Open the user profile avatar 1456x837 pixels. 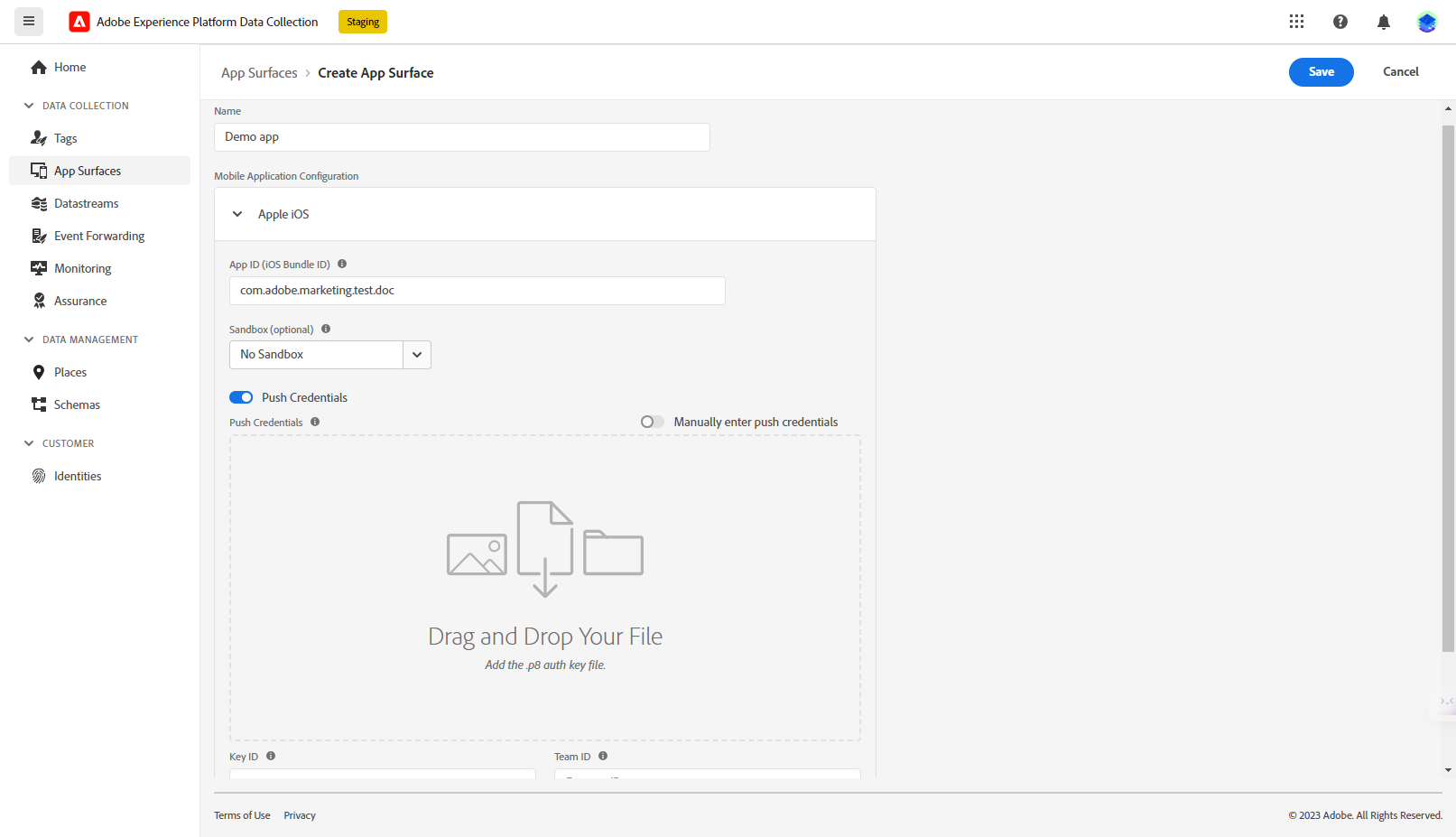pos(1427,22)
